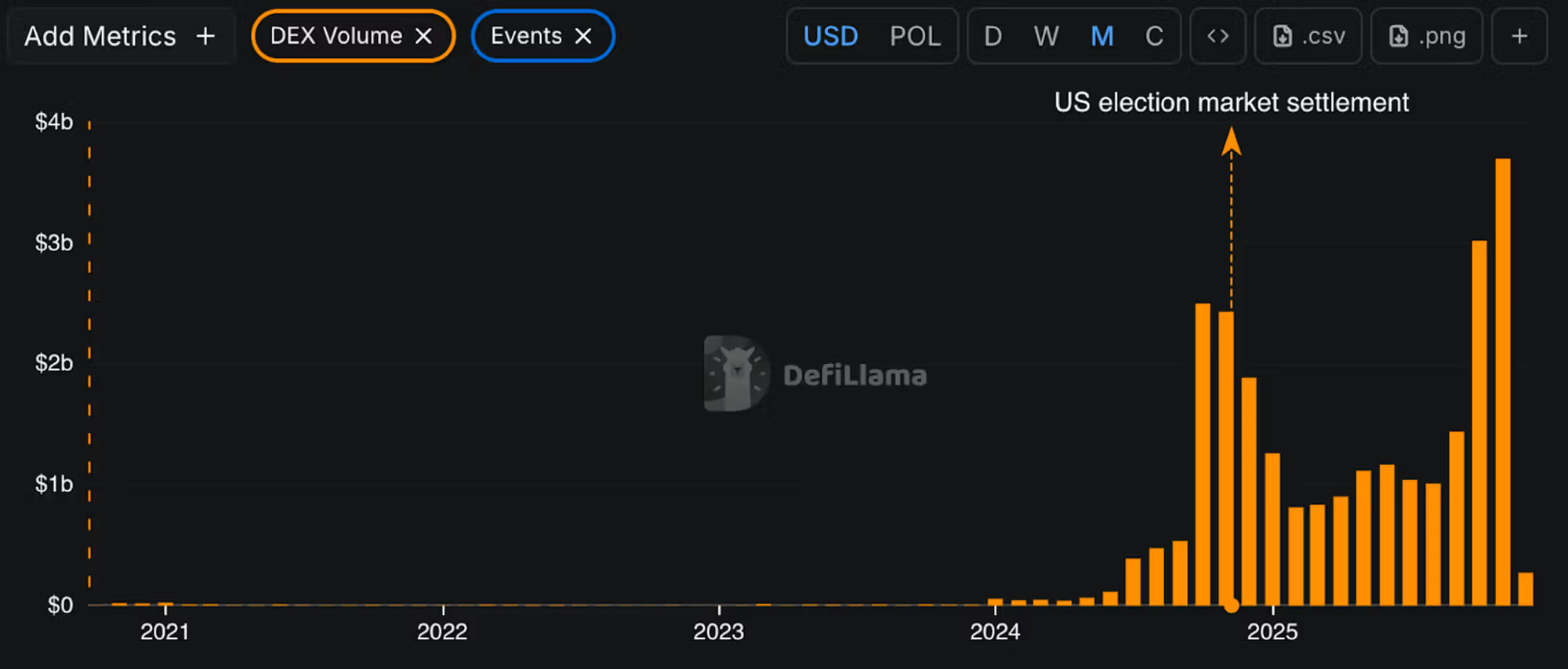Image resolution: width=1568 pixels, height=669 pixels.
Task: Click the plus icon at far right
Action: click(1519, 36)
